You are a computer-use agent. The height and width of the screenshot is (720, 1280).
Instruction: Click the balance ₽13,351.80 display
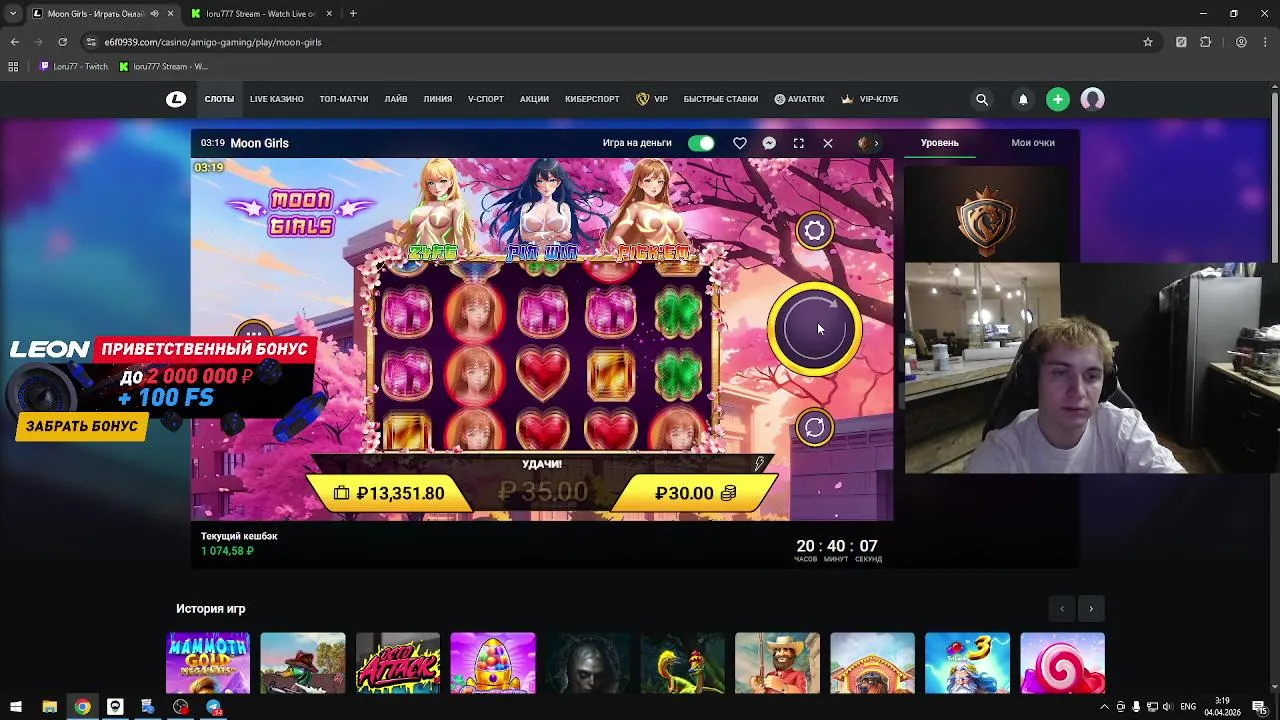coord(390,493)
